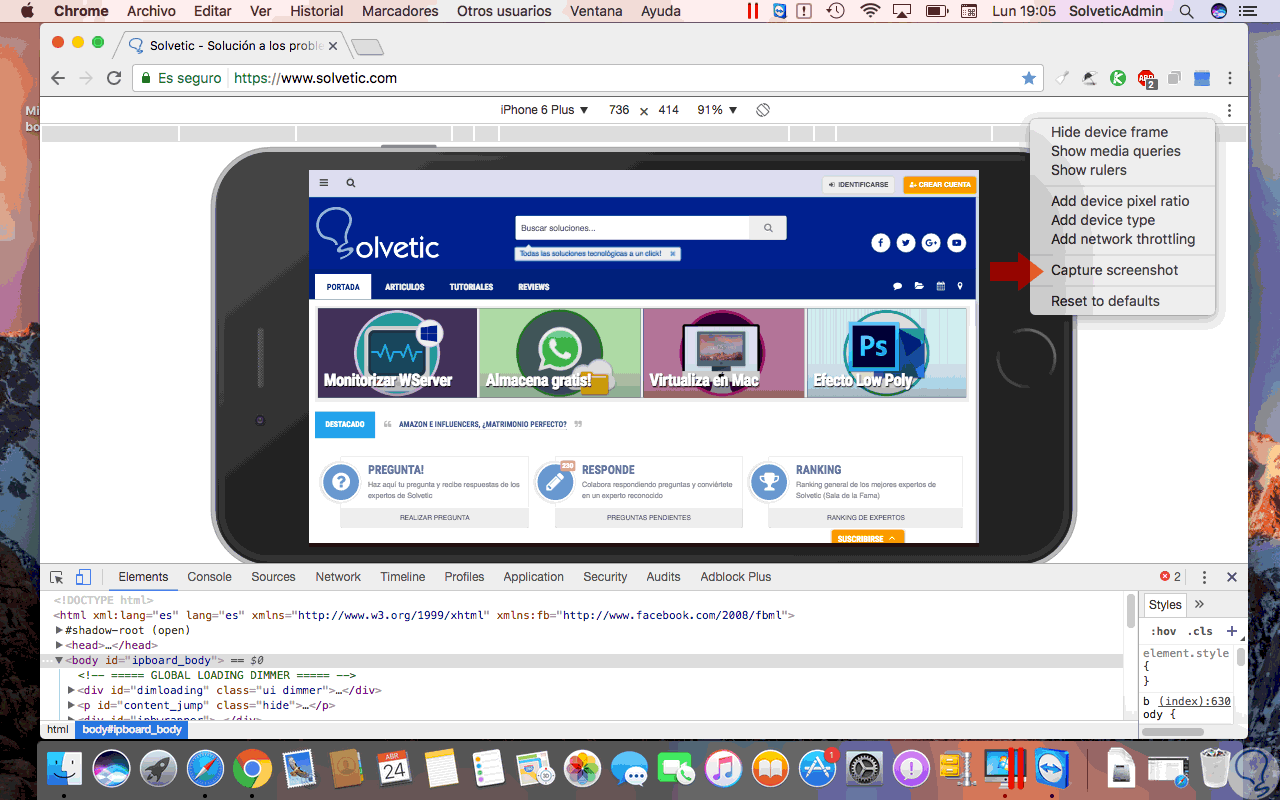Choose Reset to defaults

(x=1122, y=301)
